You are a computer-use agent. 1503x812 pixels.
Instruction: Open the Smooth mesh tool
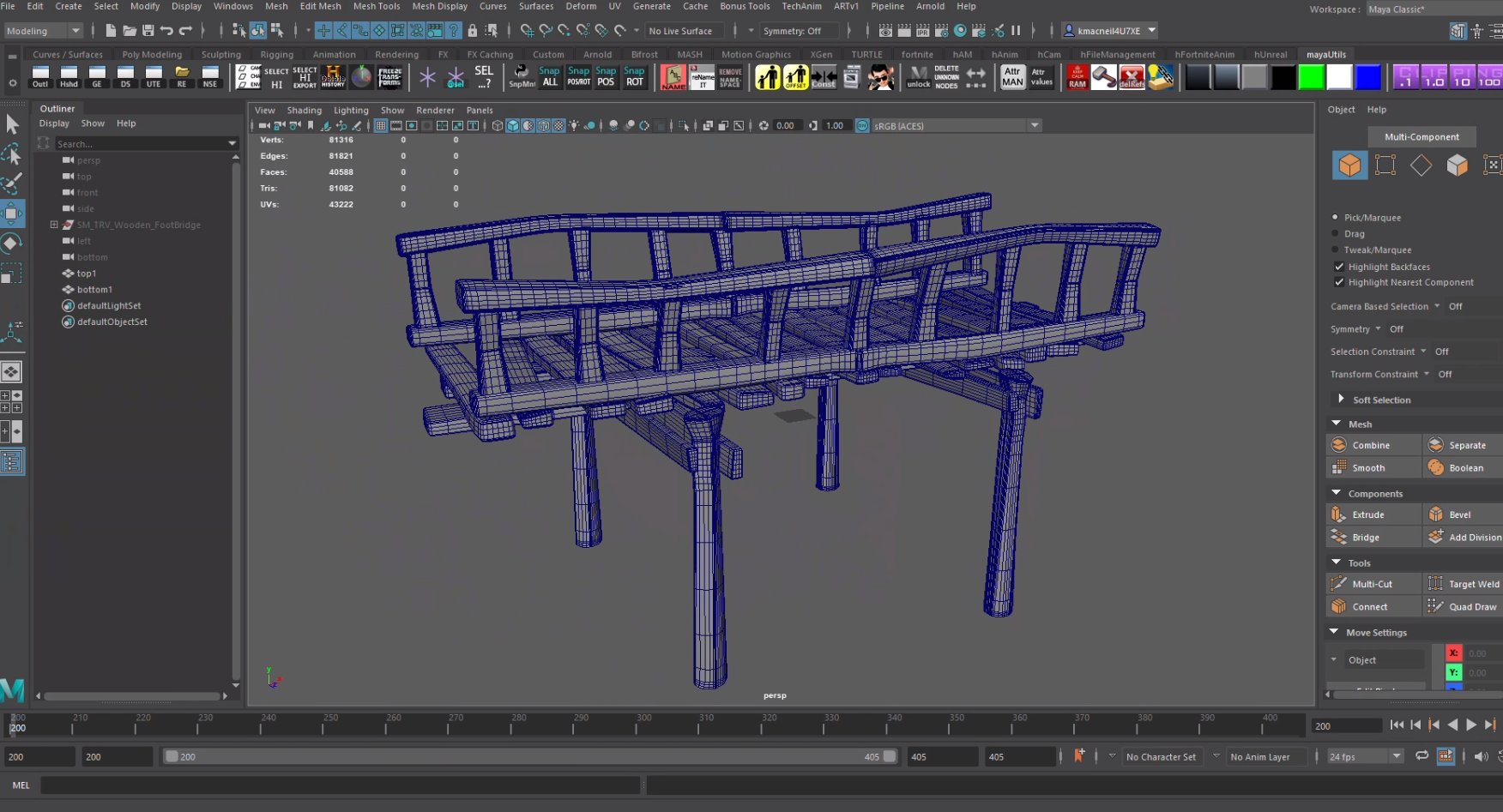tap(1370, 467)
